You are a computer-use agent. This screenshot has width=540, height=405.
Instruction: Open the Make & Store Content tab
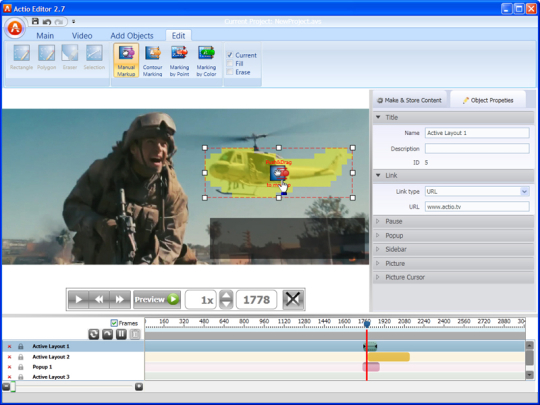point(409,100)
